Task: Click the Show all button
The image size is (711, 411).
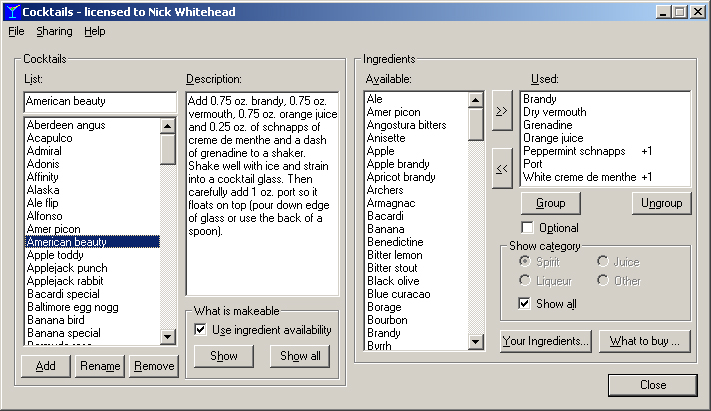Action: [300, 356]
